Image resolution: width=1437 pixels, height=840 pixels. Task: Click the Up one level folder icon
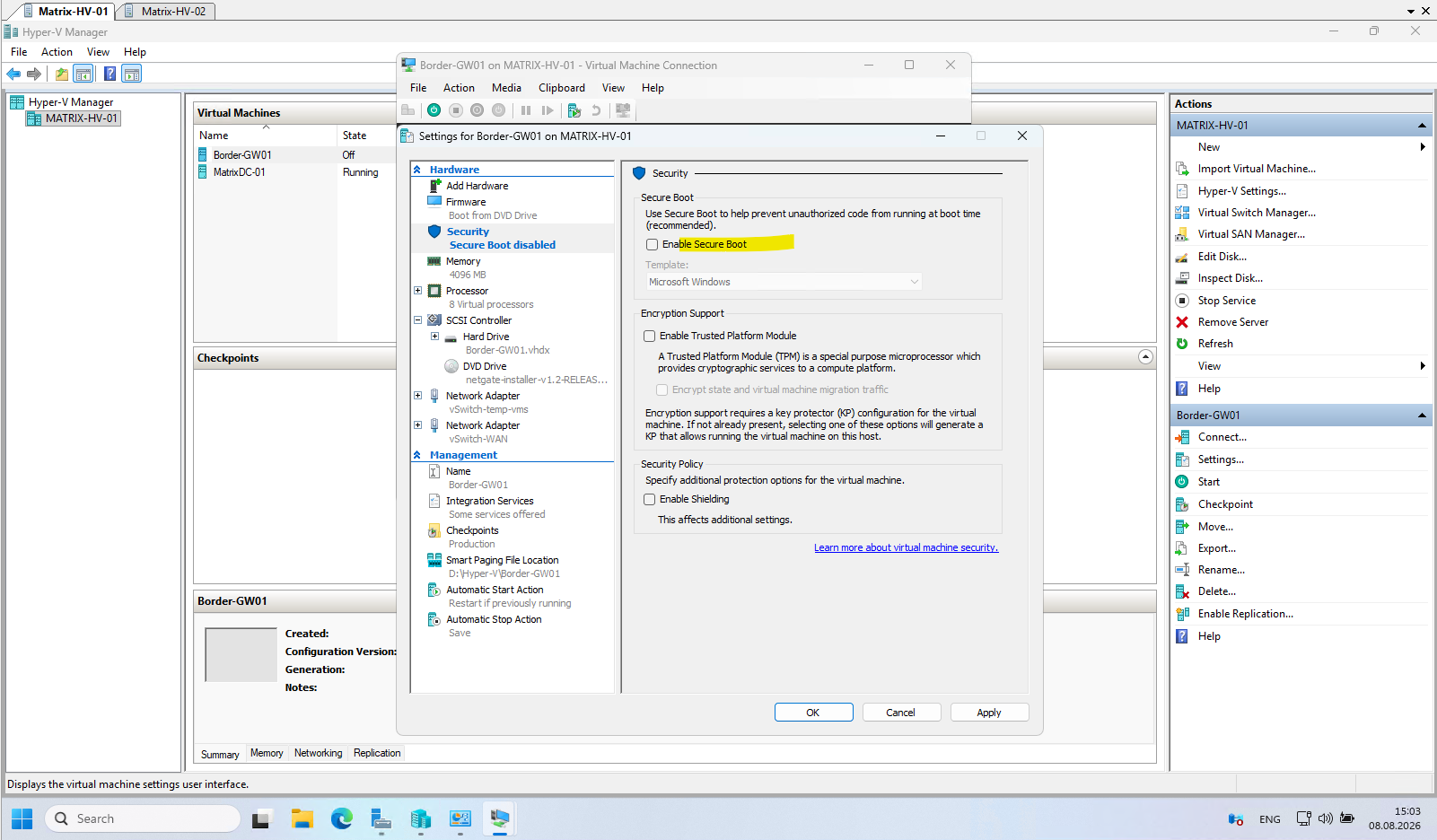click(61, 74)
